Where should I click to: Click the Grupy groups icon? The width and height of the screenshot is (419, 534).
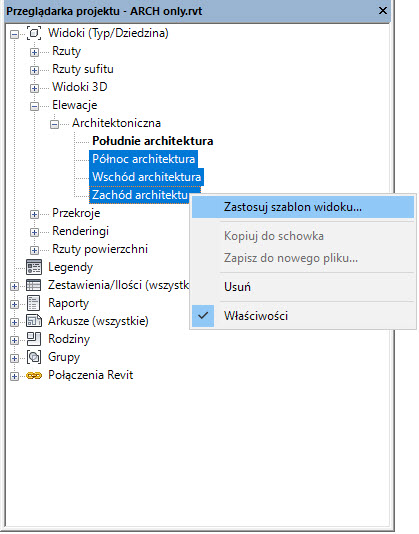coord(34,357)
